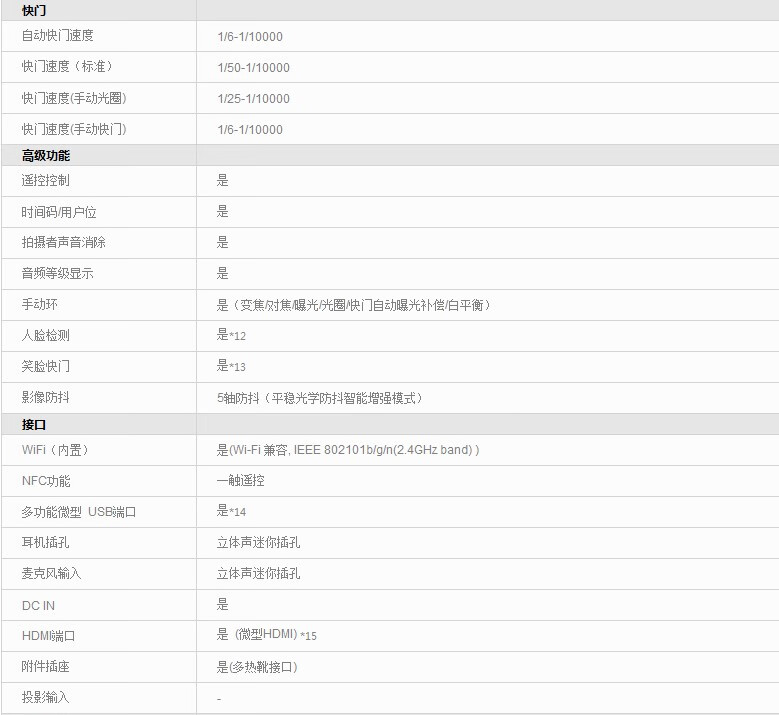Open footnote *15 next to 微型HDMI

pyautogui.click(x=308, y=636)
